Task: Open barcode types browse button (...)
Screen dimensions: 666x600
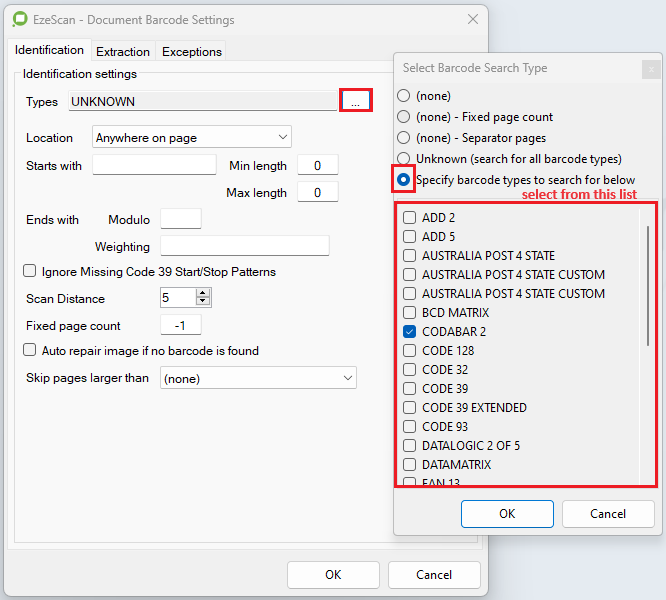Action: pyautogui.click(x=355, y=101)
